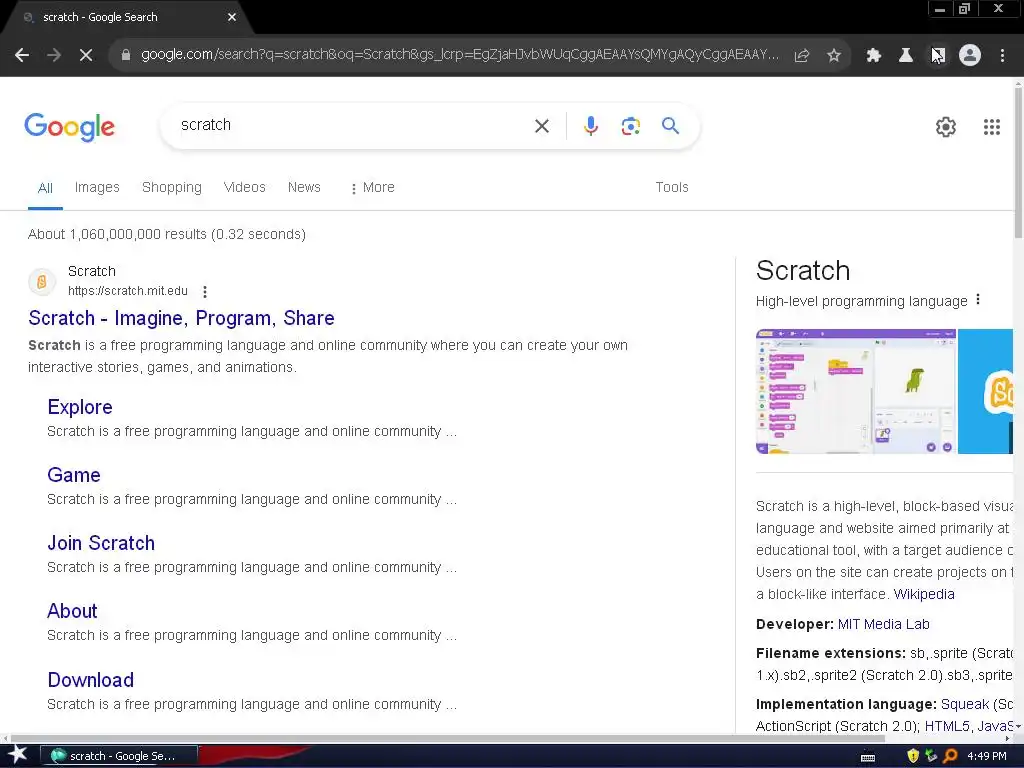The height and width of the screenshot is (768, 1024).
Task: Open the Squeak implementation language link
Action: 965,705
